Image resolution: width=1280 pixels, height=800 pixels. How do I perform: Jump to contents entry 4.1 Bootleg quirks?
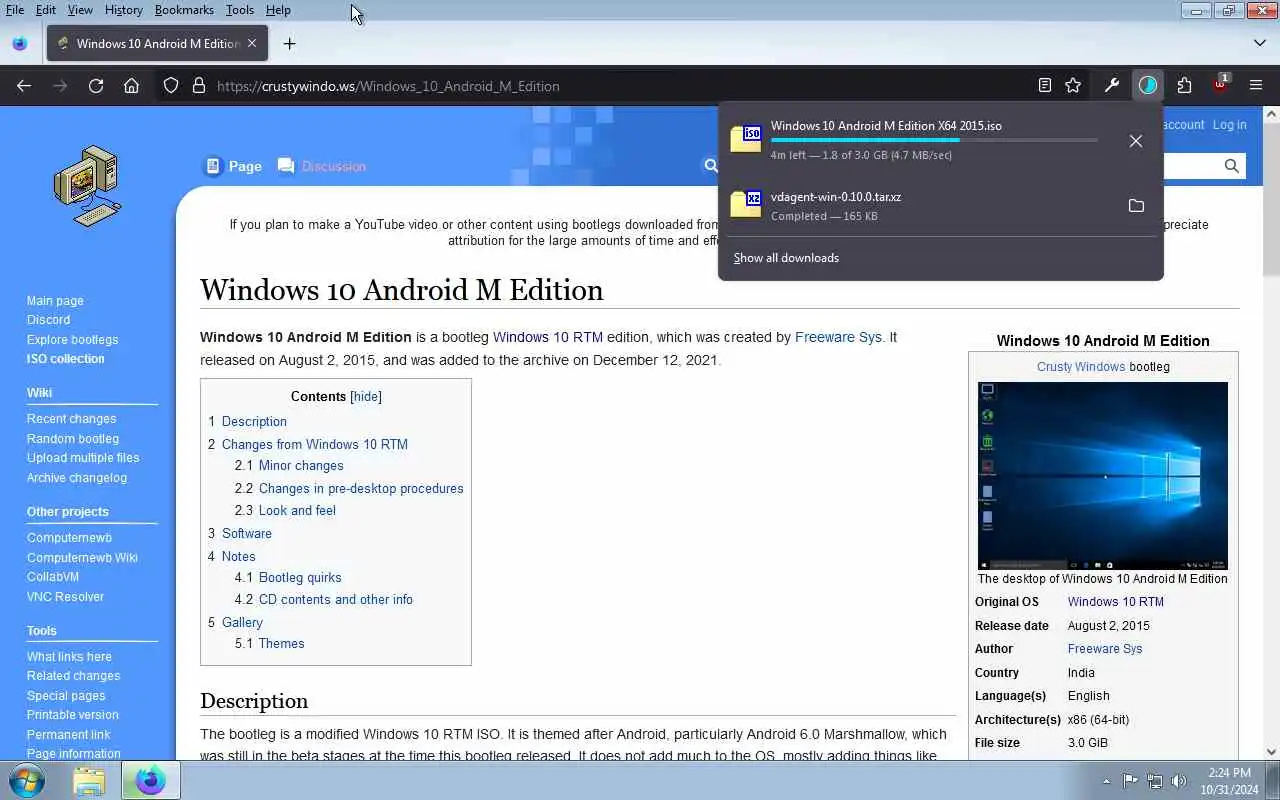[288, 577]
